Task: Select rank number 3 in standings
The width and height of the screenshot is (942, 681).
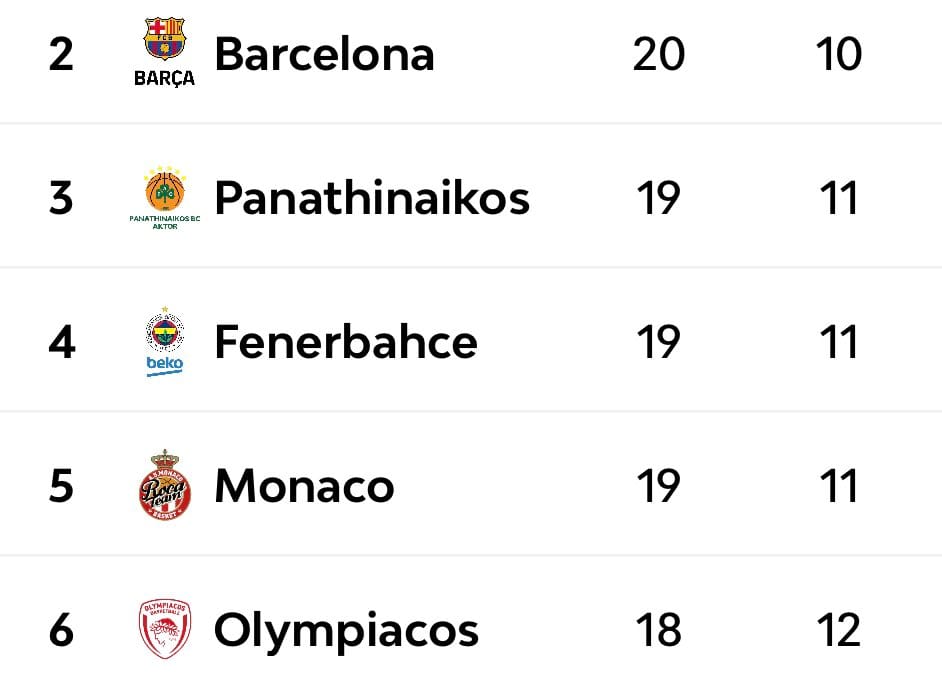Action: [x=61, y=198]
